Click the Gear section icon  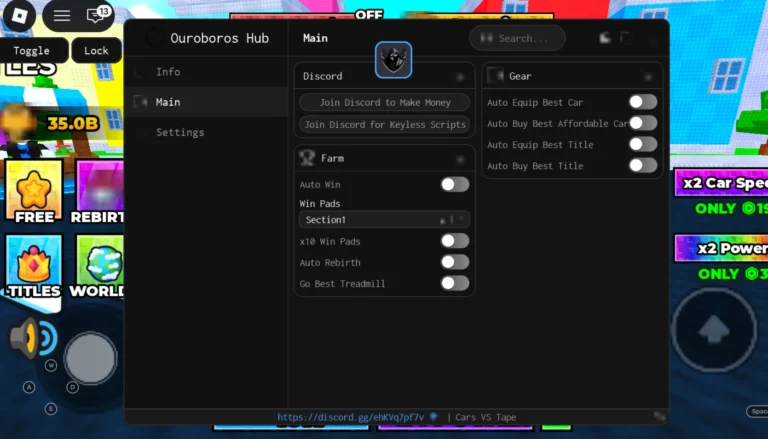(x=495, y=75)
